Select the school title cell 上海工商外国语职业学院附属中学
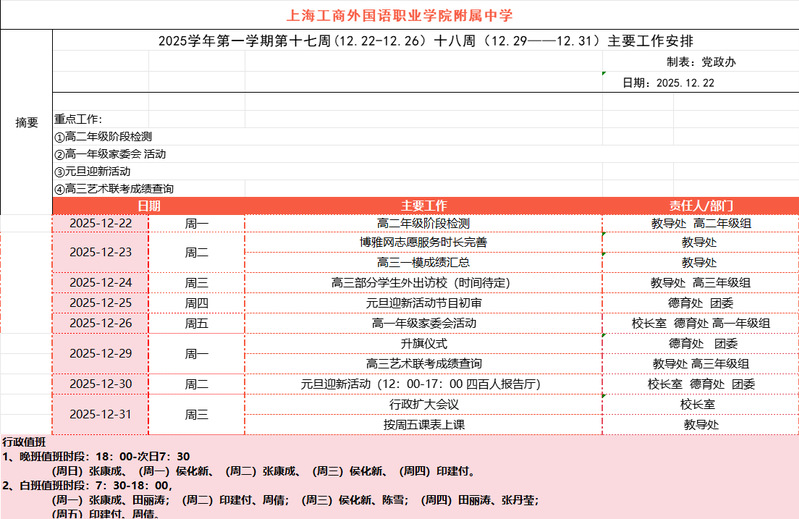This screenshot has width=799, height=519. pos(400,15)
